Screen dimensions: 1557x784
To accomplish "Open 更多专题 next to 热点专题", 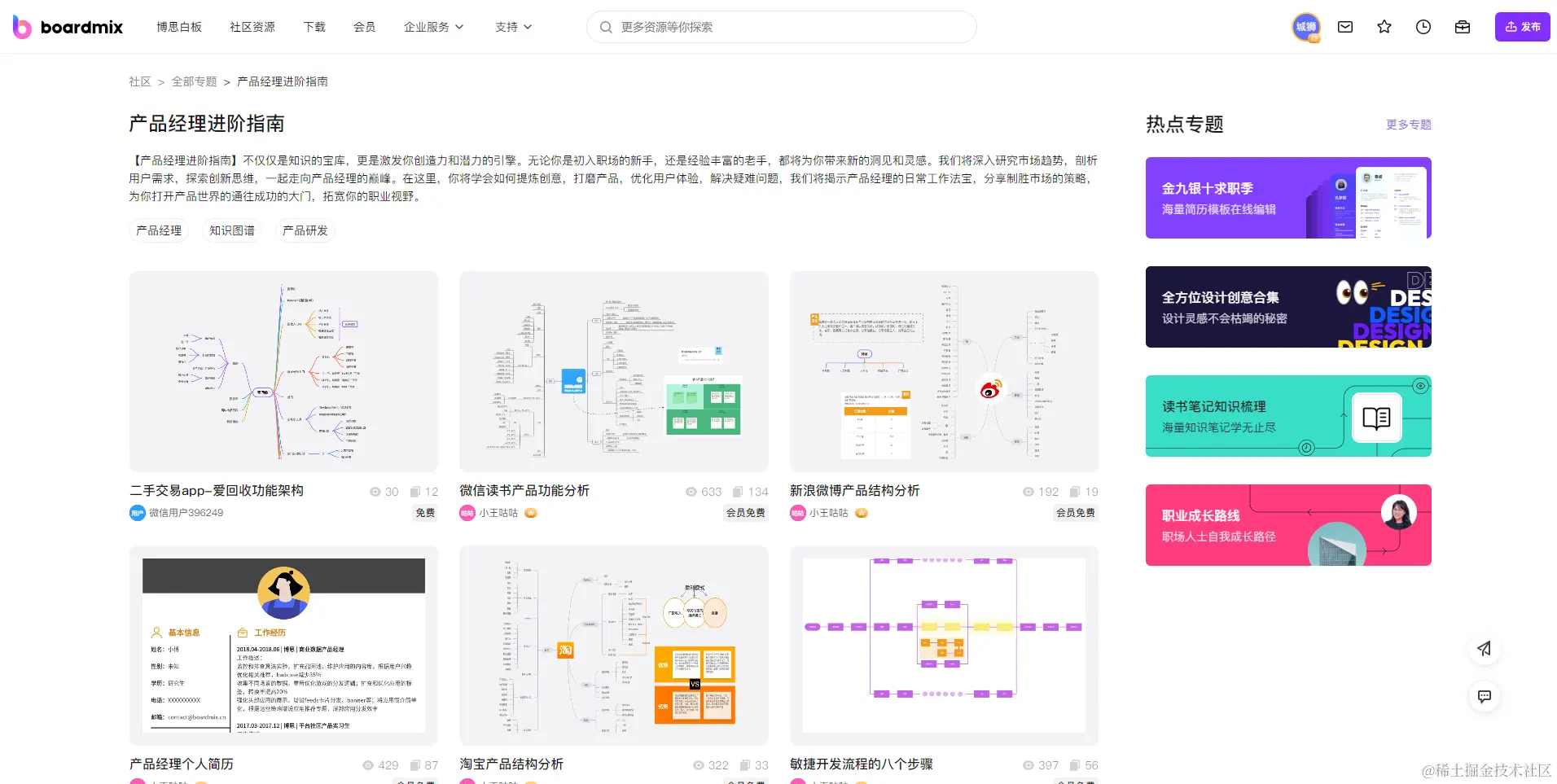I will [1406, 125].
